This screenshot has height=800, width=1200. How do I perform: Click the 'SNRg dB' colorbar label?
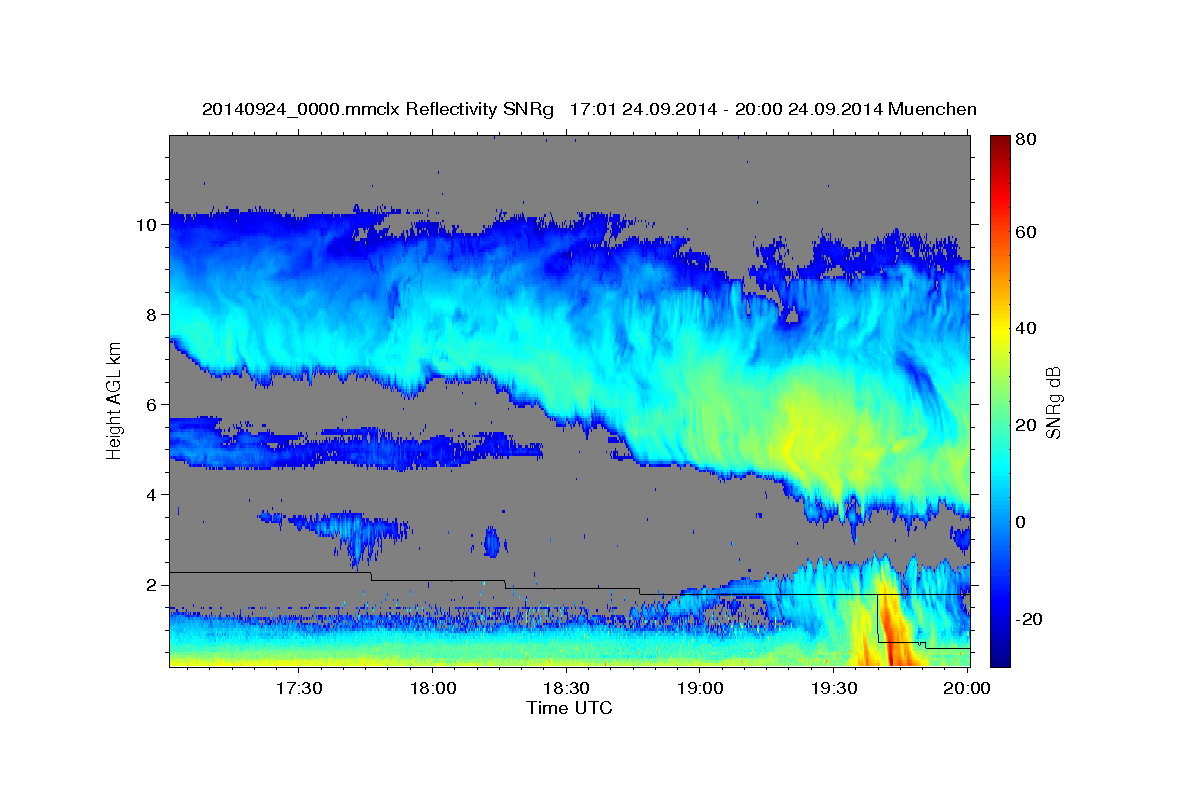tap(1053, 402)
